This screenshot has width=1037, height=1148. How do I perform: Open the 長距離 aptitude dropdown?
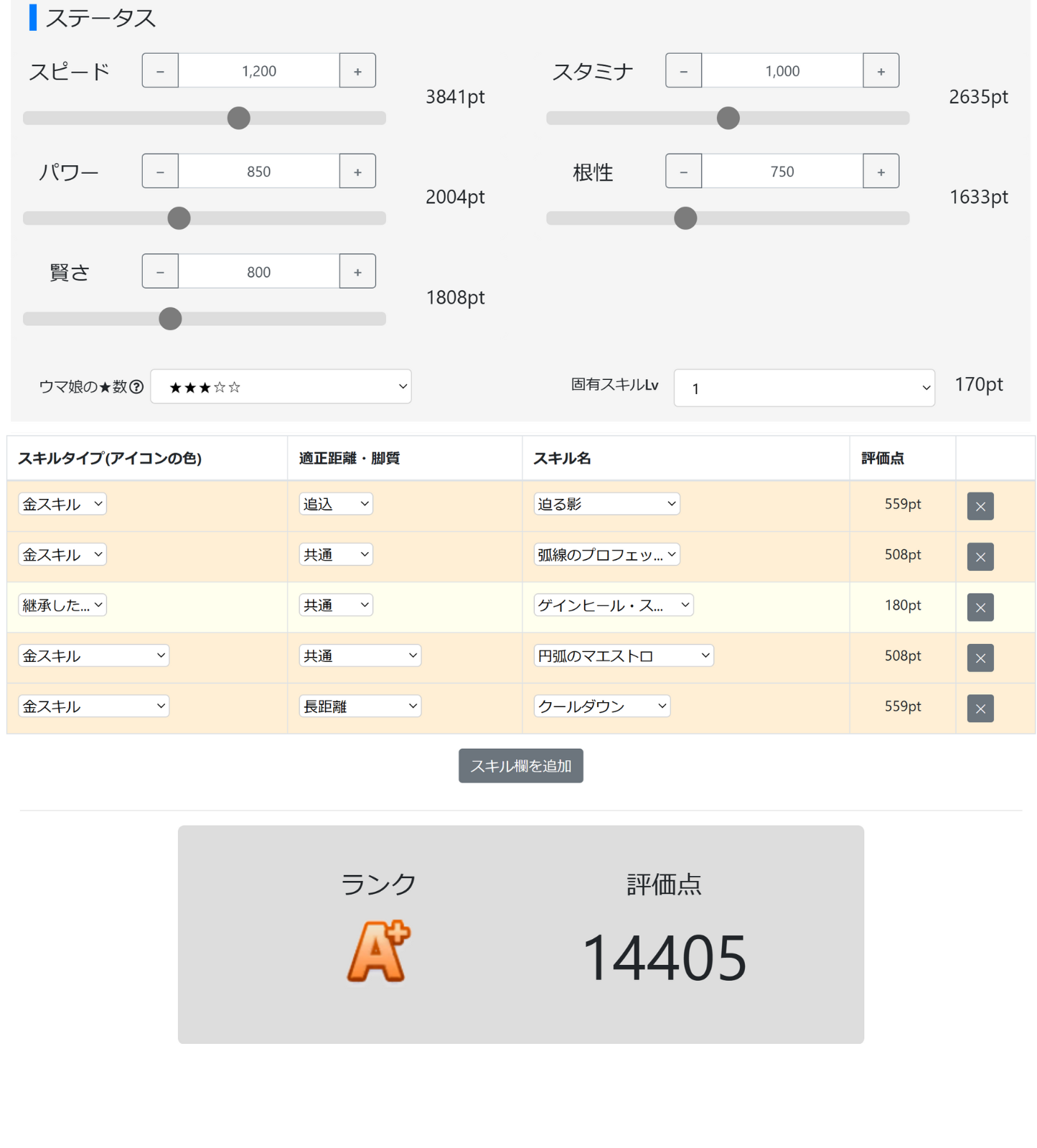360,706
